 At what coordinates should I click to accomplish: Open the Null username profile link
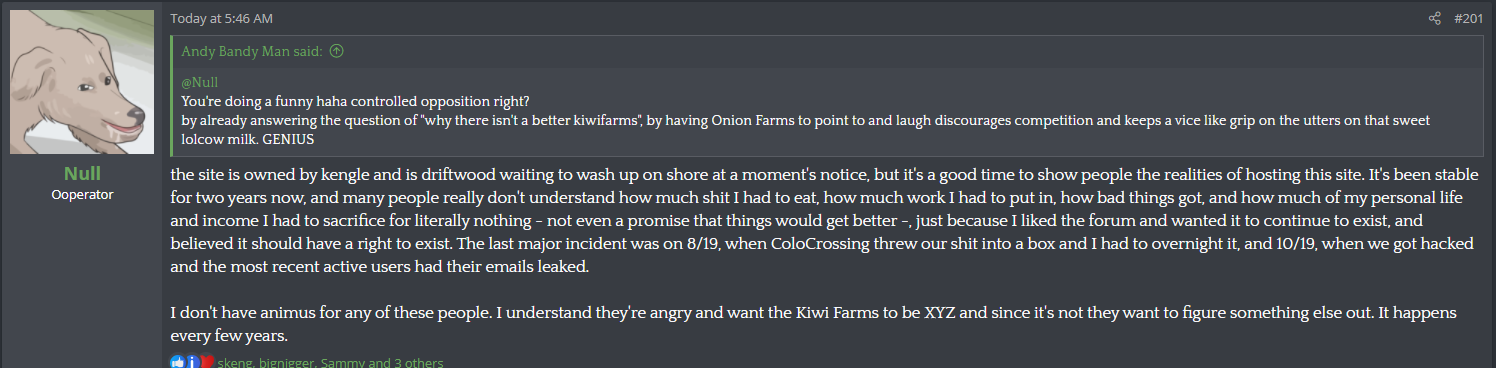[82, 173]
